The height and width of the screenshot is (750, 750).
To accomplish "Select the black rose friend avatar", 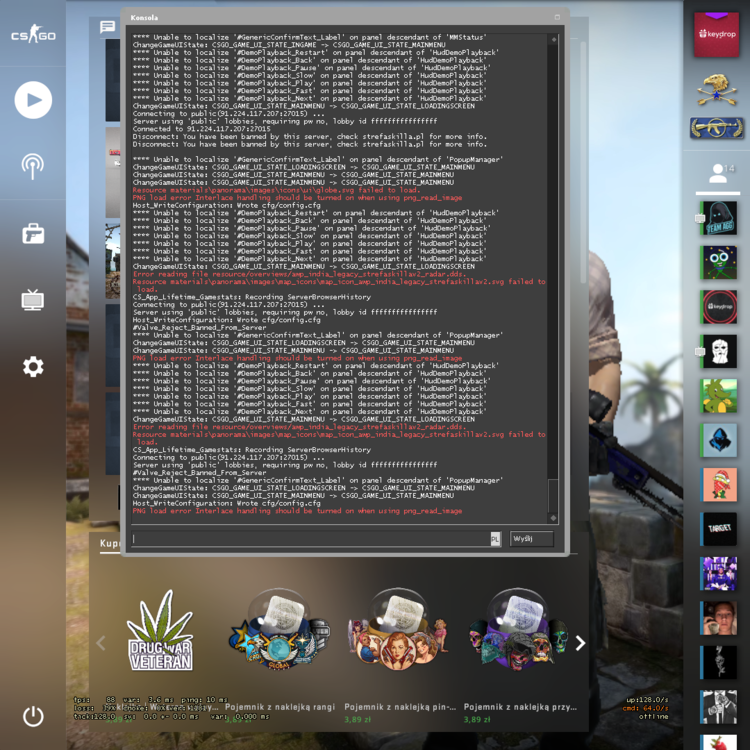I will coord(718,662).
